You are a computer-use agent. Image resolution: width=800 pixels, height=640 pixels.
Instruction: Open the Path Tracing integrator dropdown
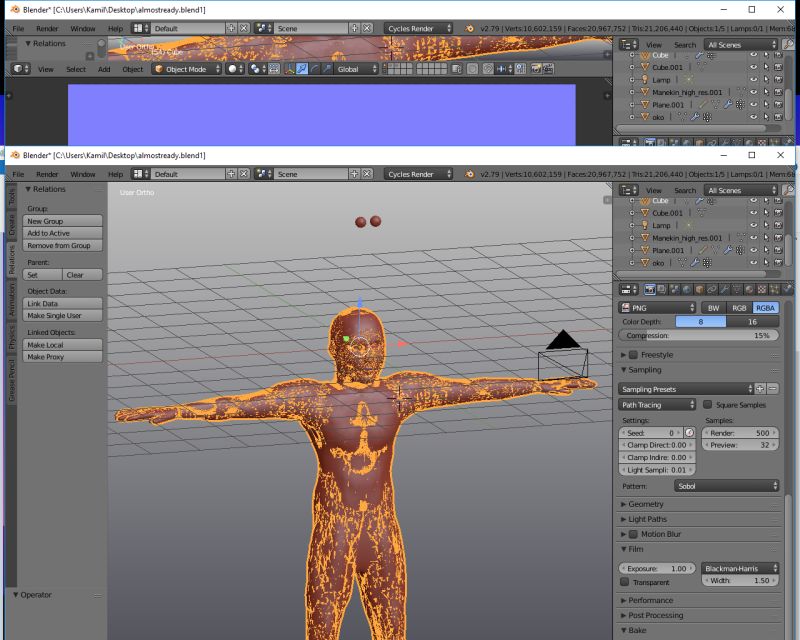[x=655, y=404]
